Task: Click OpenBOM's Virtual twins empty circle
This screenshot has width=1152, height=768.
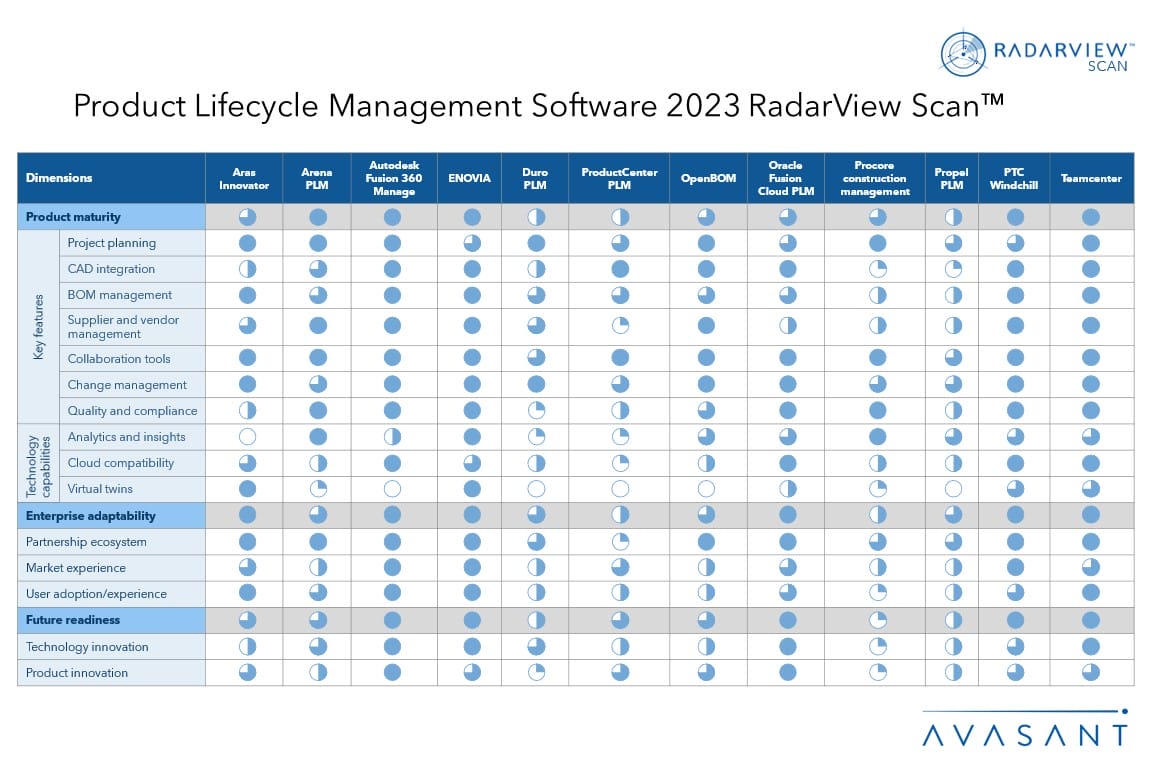Action: pyautogui.click(x=706, y=489)
